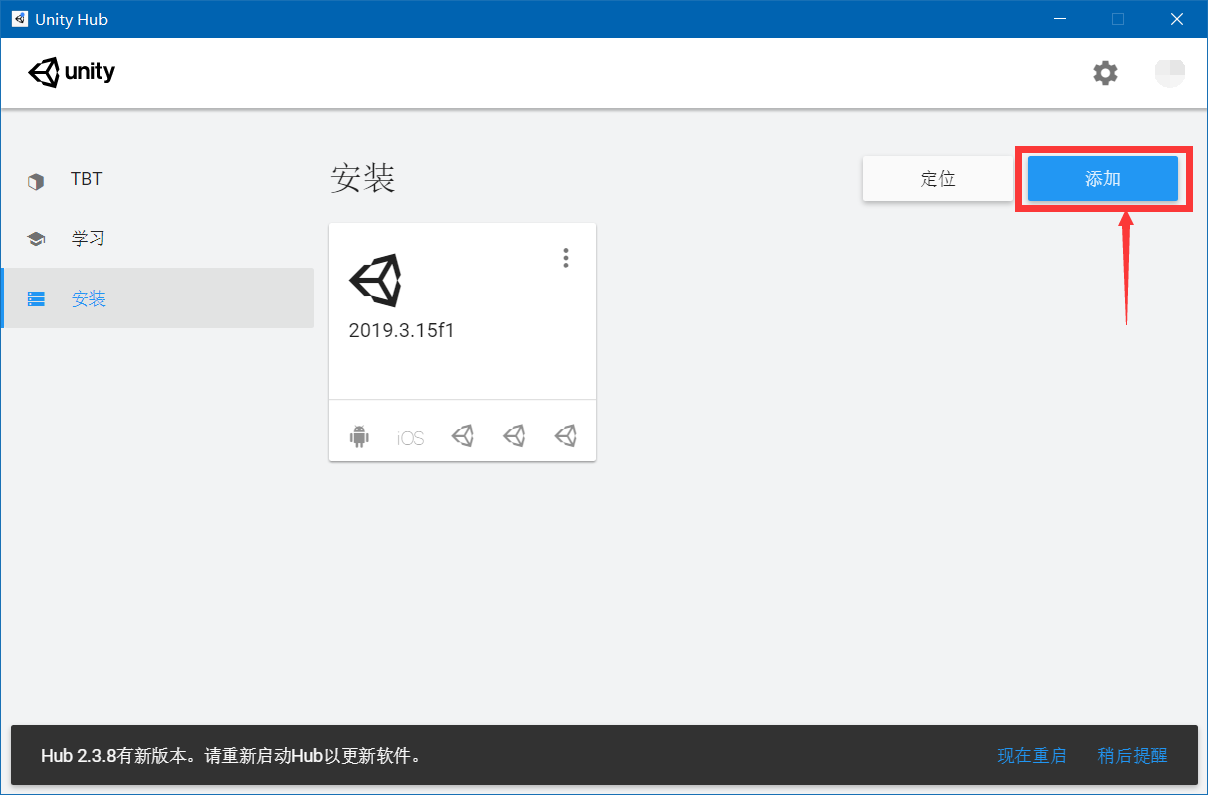Click the TBT cube icon in sidebar
This screenshot has height=795, width=1208.
click(36, 181)
